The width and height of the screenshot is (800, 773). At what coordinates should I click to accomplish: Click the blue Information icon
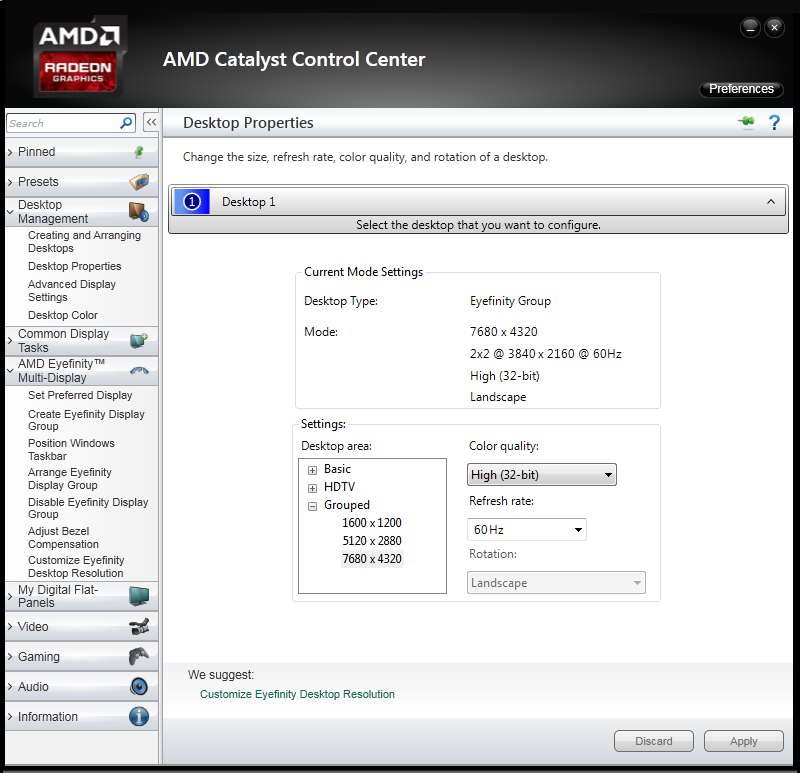(x=139, y=716)
